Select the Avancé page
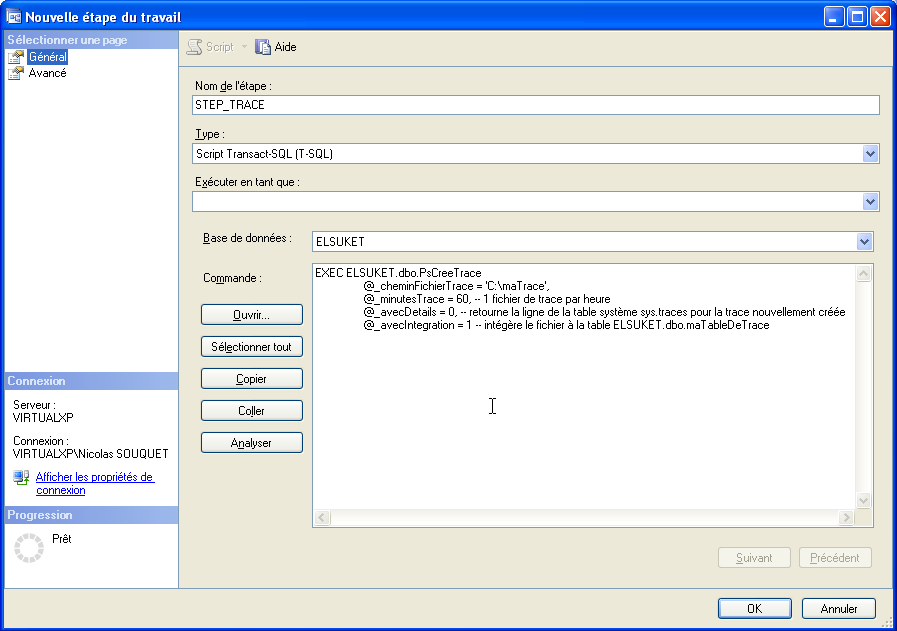 pyautogui.click(x=47, y=73)
